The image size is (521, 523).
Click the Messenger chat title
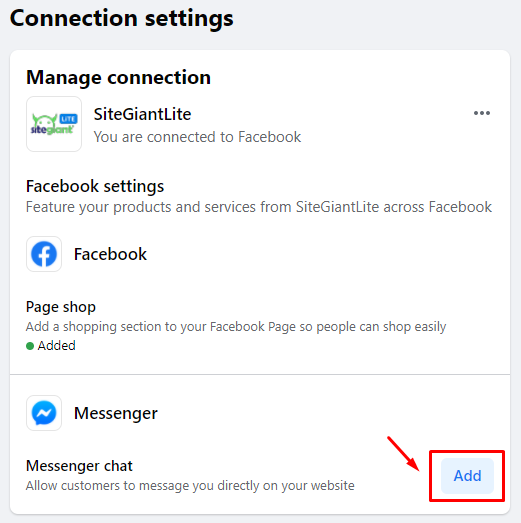79,466
